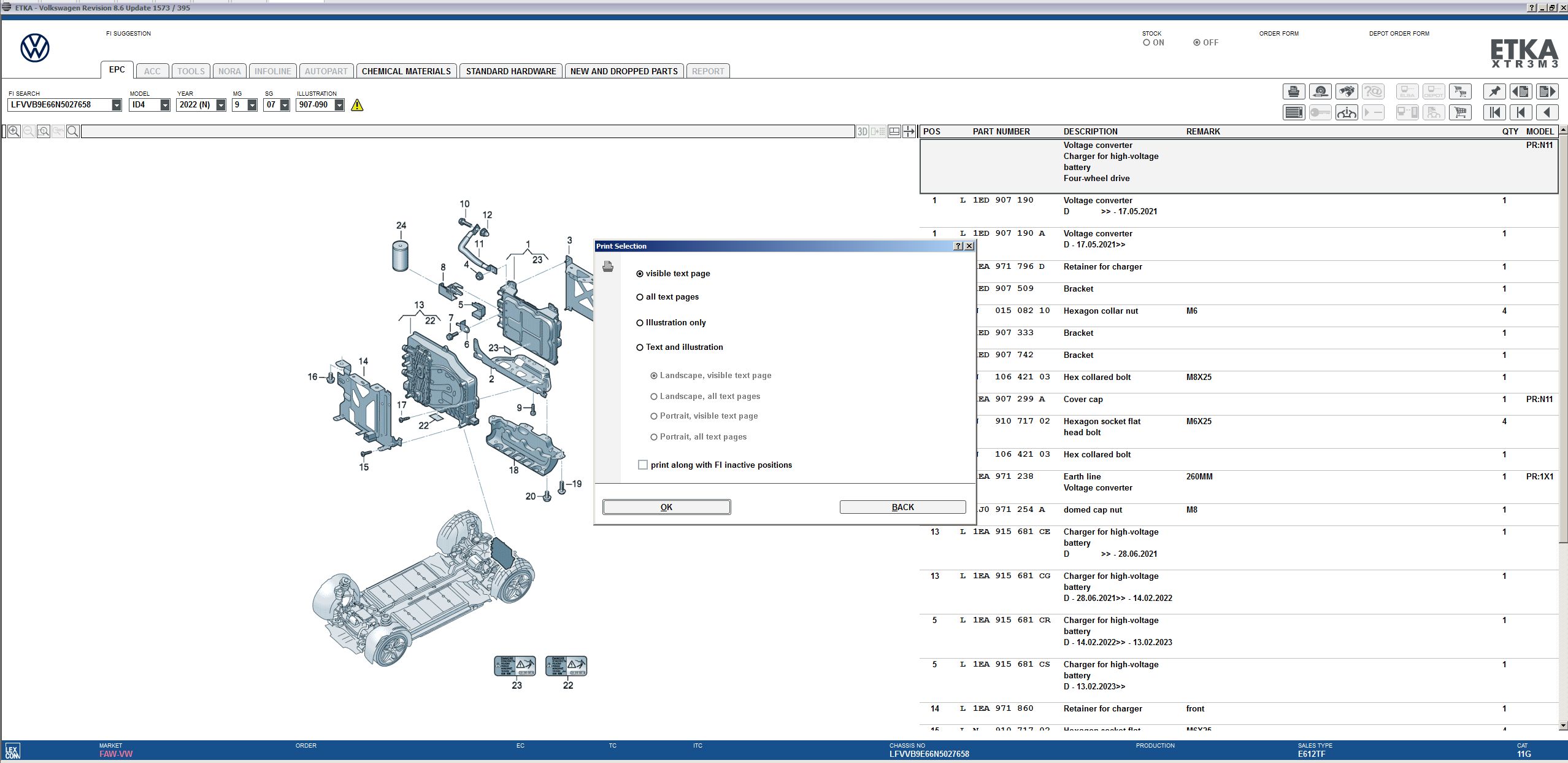Click the TOOLS tab
Viewport: 1568px width, 763px height.
[x=191, y=71]
